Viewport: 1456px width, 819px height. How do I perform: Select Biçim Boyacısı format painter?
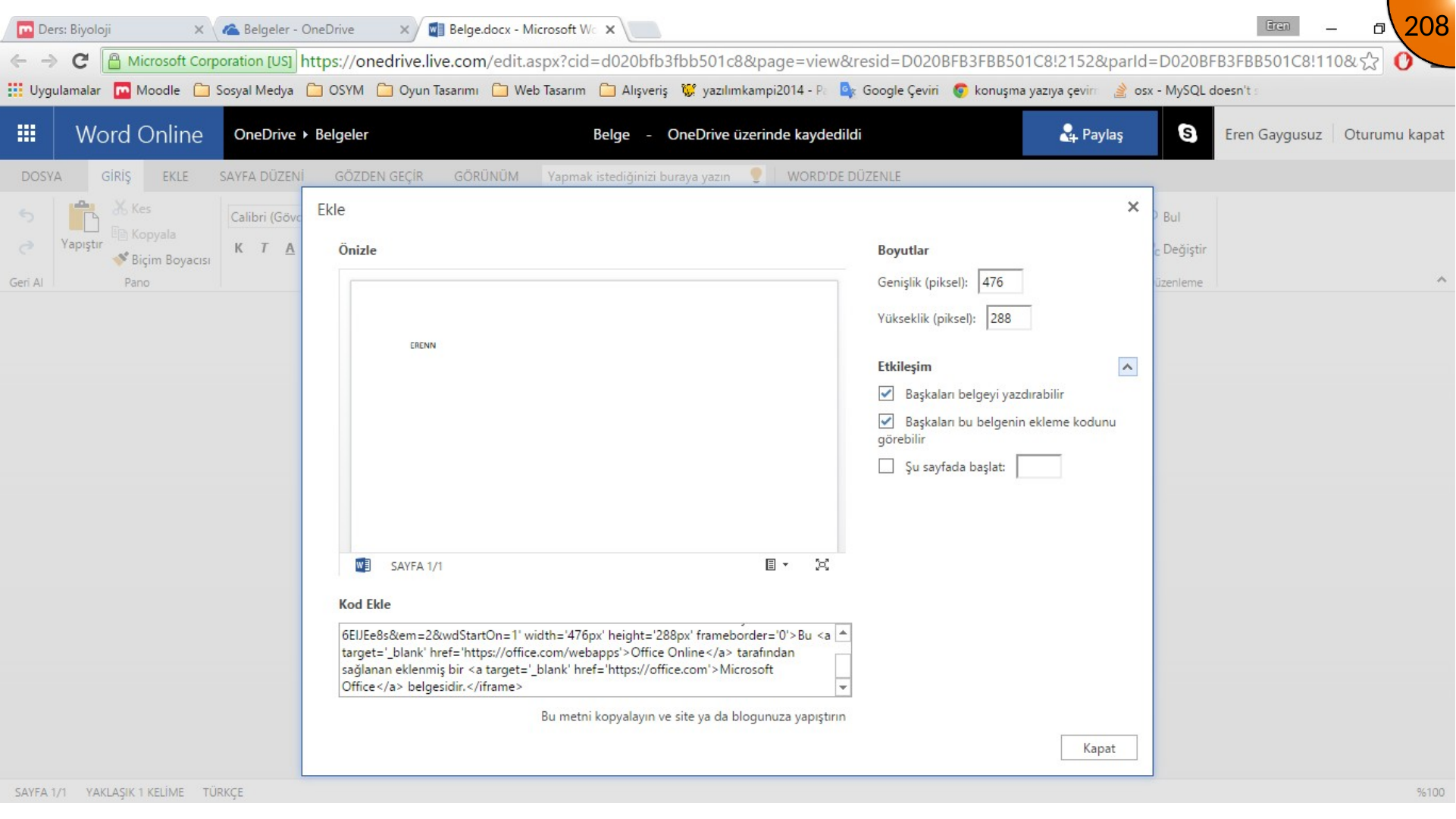161,260
